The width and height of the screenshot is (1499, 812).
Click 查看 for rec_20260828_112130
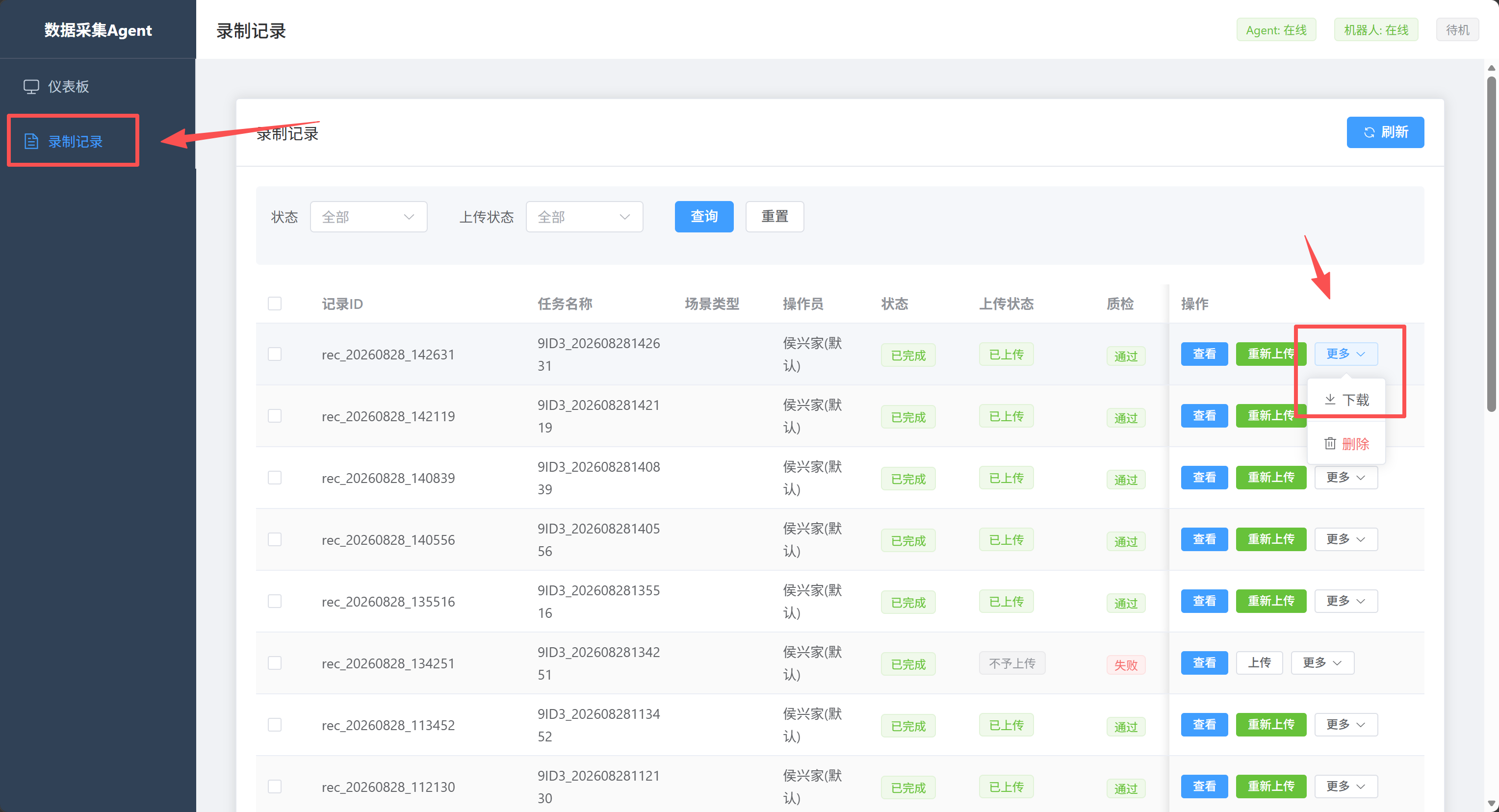pyautogui.click(x=1204, y=787)
